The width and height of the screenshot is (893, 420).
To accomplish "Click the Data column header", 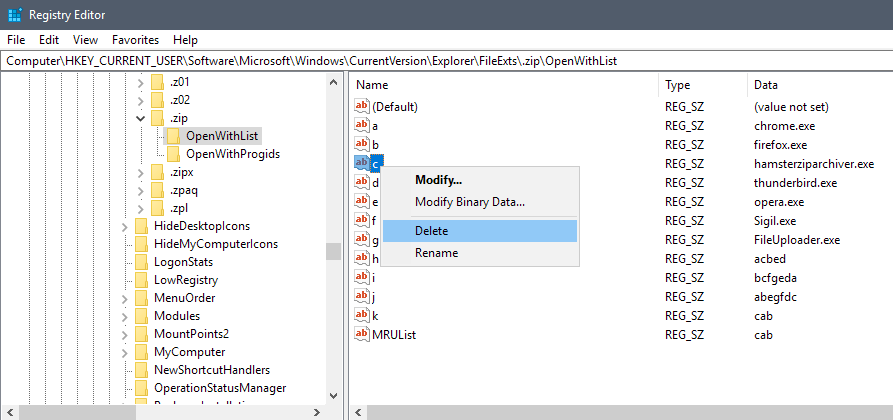I will [820, 85].
